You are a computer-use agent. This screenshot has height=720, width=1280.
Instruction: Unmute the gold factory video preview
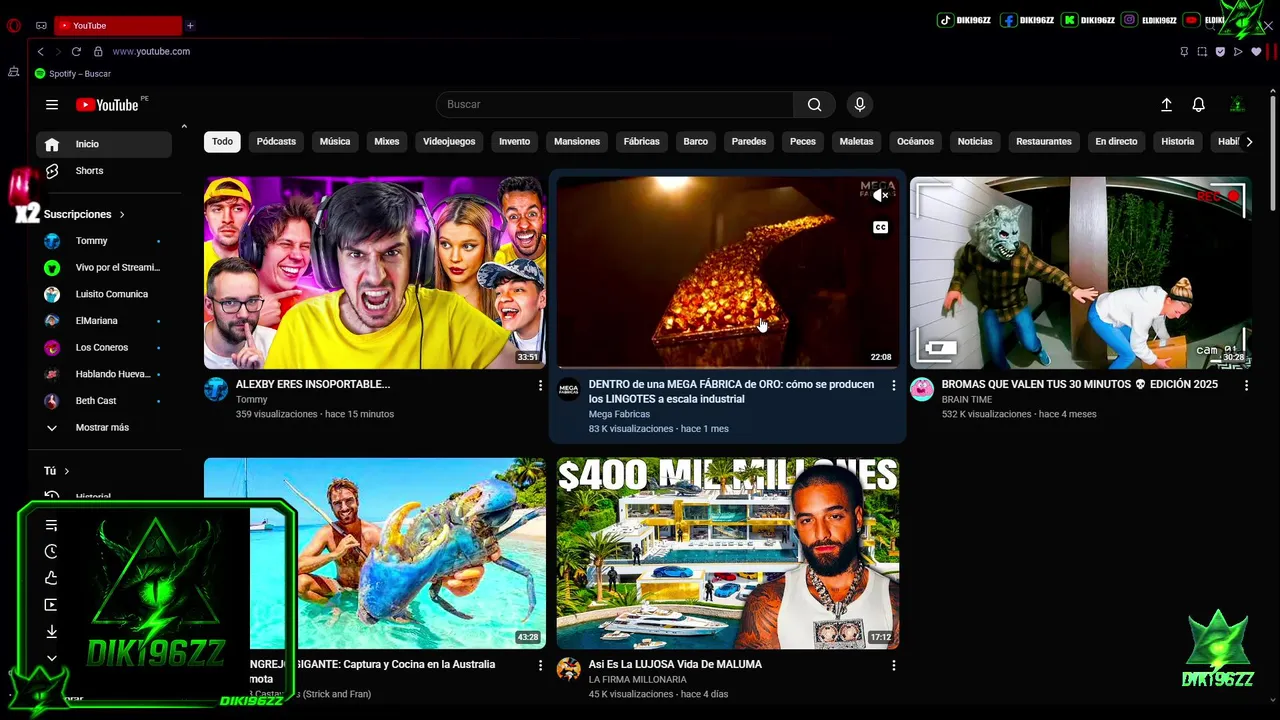point(880,196)
